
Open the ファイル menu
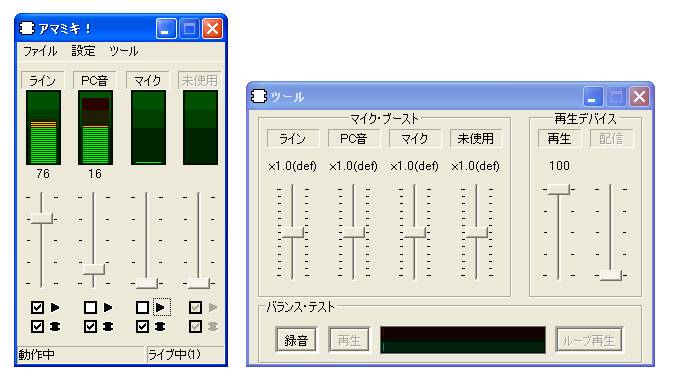[x=40, y=51]
